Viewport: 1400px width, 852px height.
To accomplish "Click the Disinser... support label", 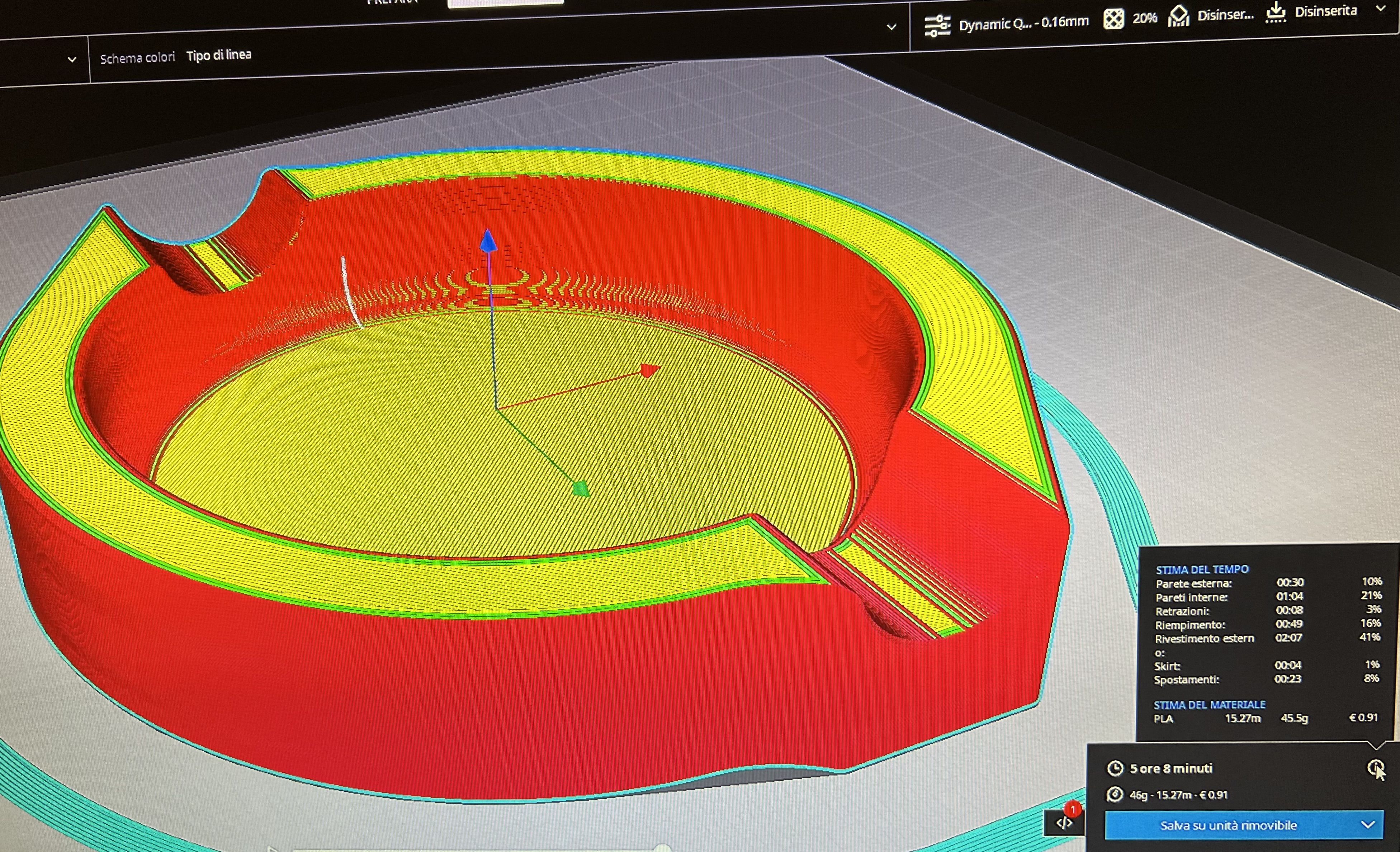I will tap(1226, 15).
